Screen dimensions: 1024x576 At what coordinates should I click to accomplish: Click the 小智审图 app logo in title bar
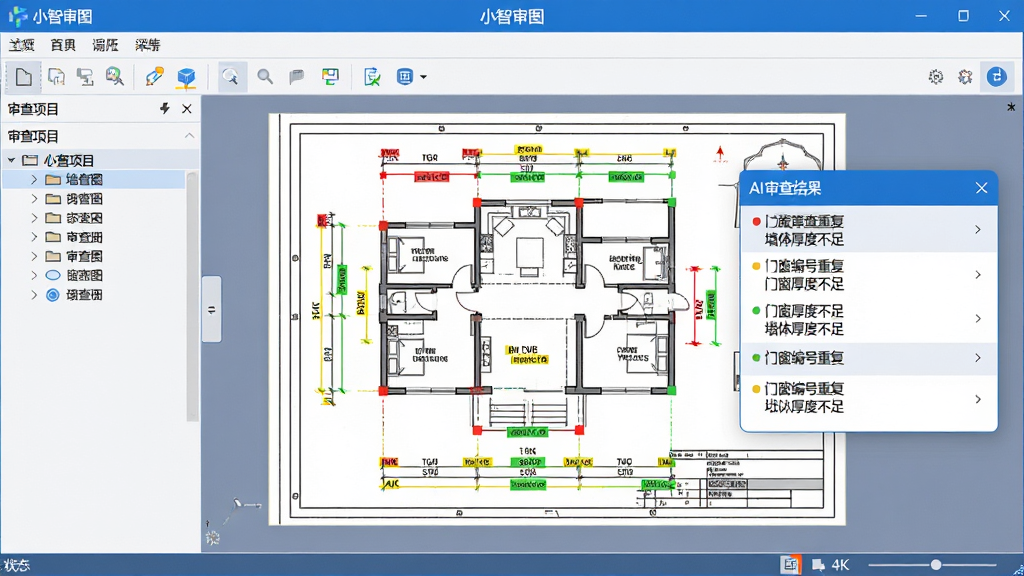coord(18,16)
